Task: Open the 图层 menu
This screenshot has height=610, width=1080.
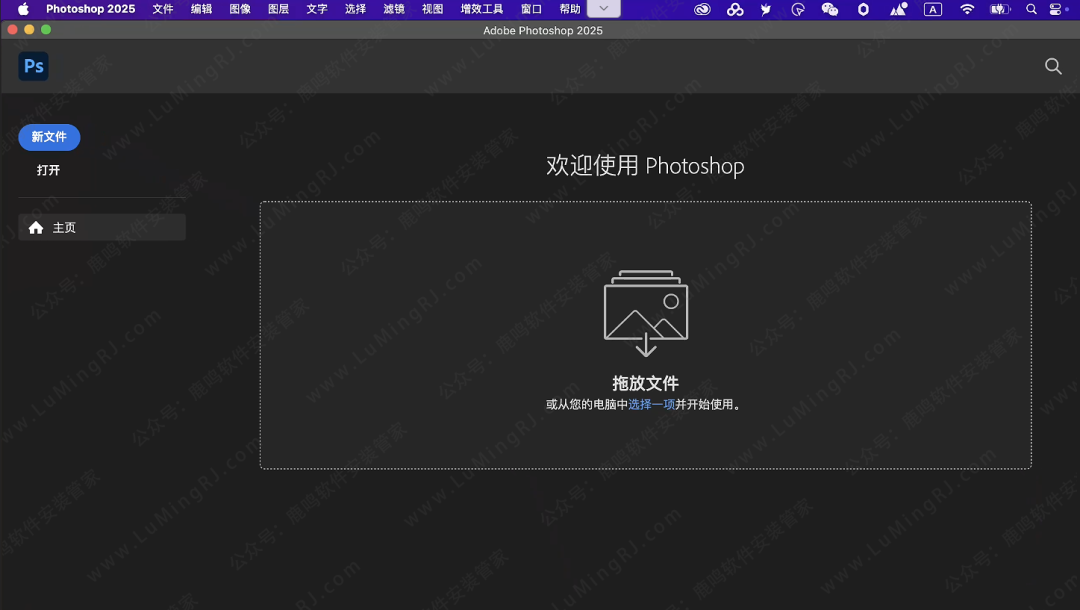Action: (278, 9)
